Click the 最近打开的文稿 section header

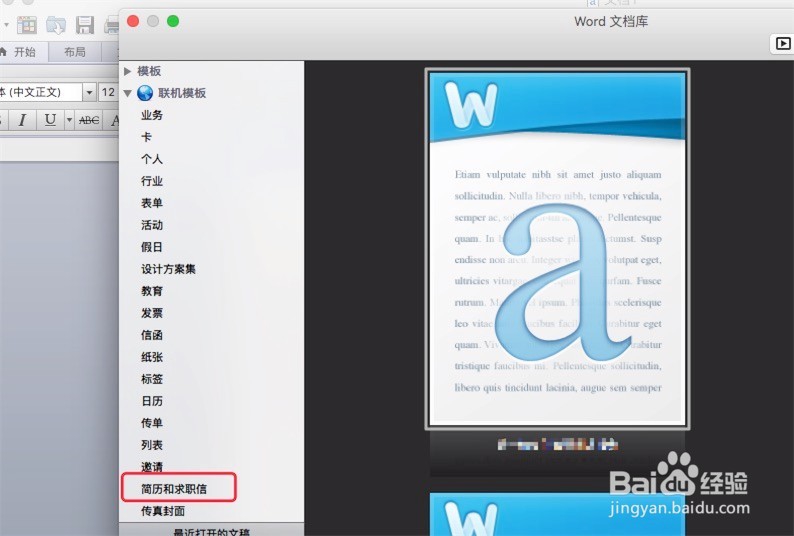[212, 530]
